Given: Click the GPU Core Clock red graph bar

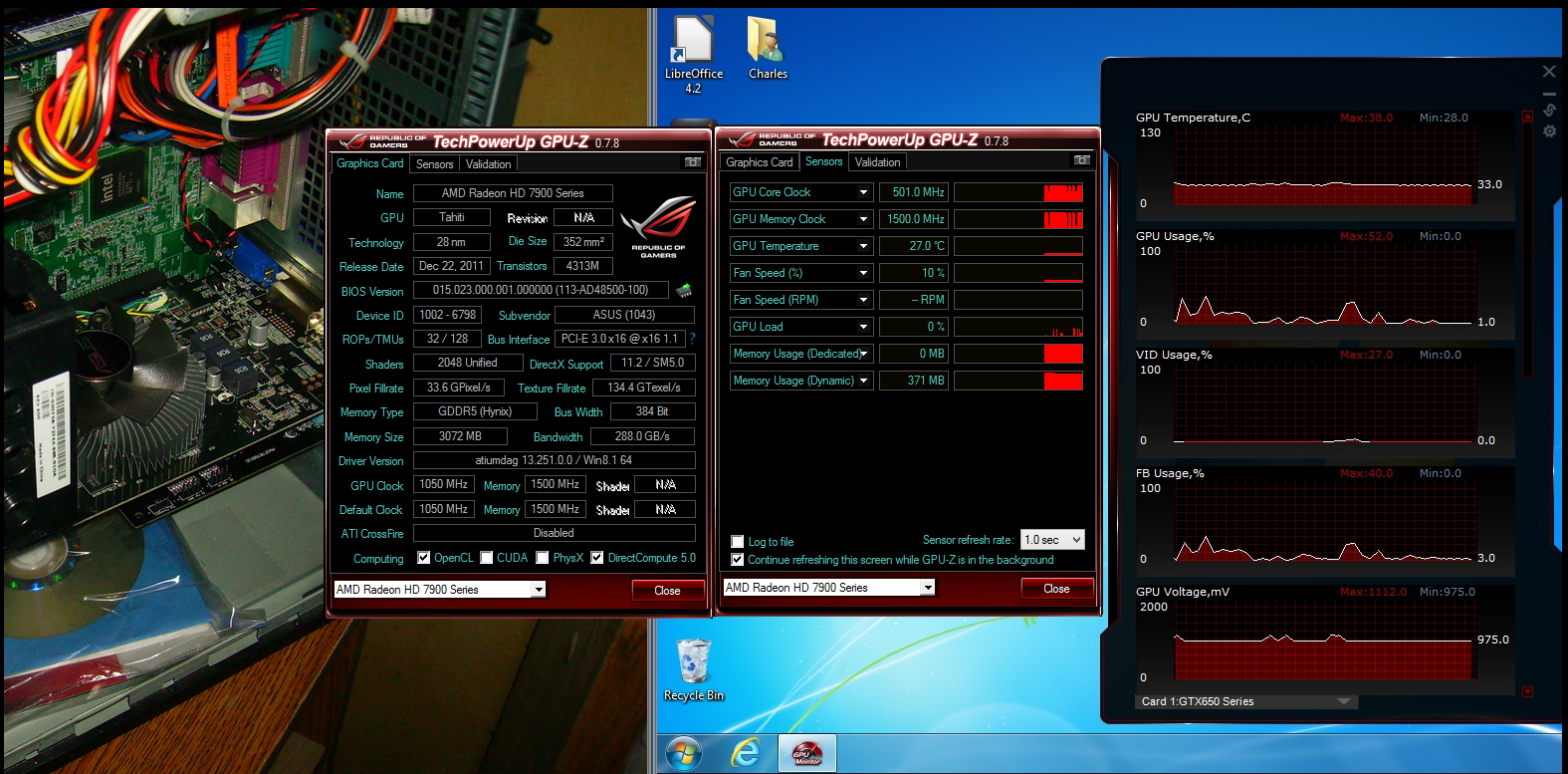Looking at the screenshot, I should 1063,192.
